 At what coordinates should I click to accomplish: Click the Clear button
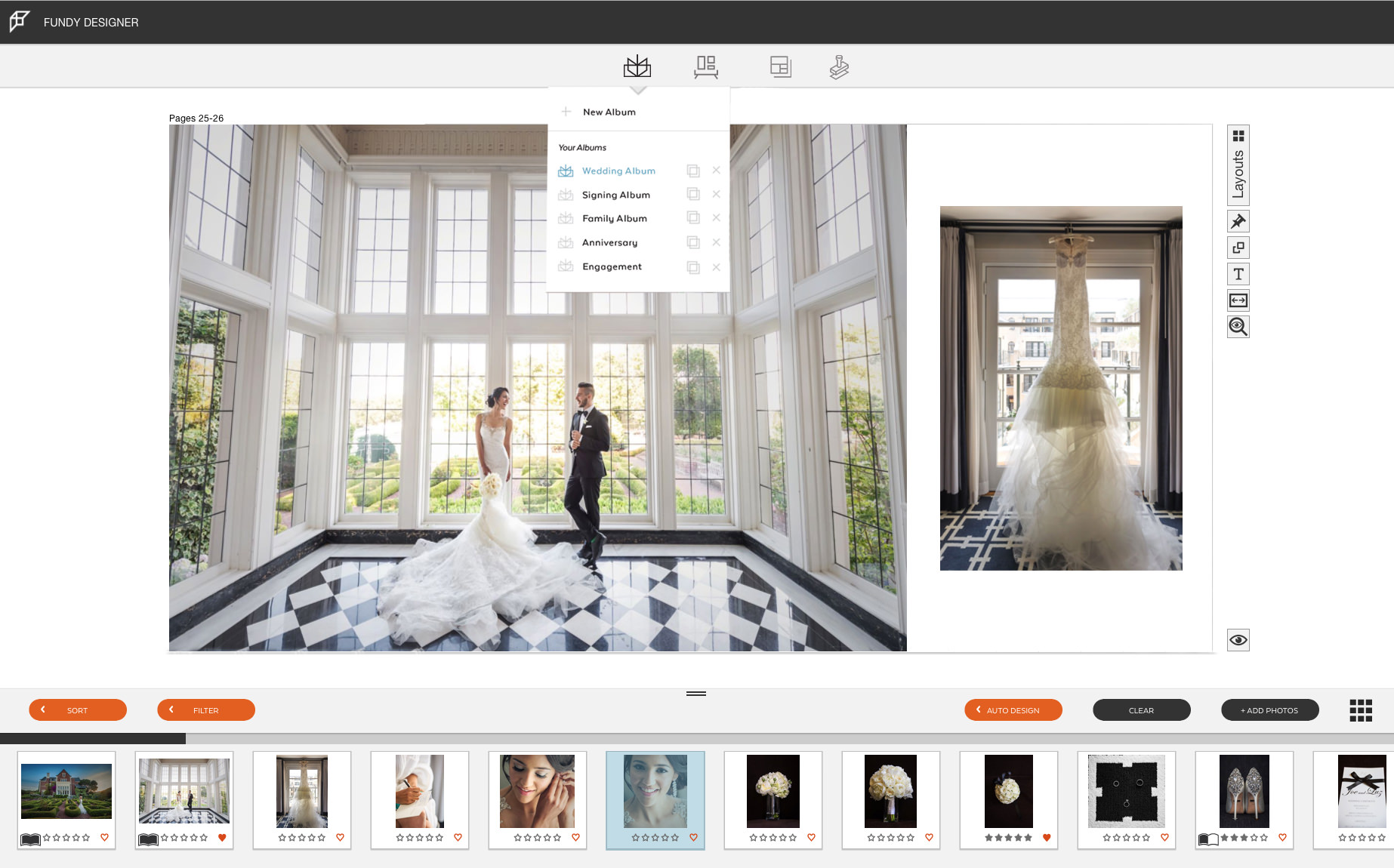point(1142,710)
